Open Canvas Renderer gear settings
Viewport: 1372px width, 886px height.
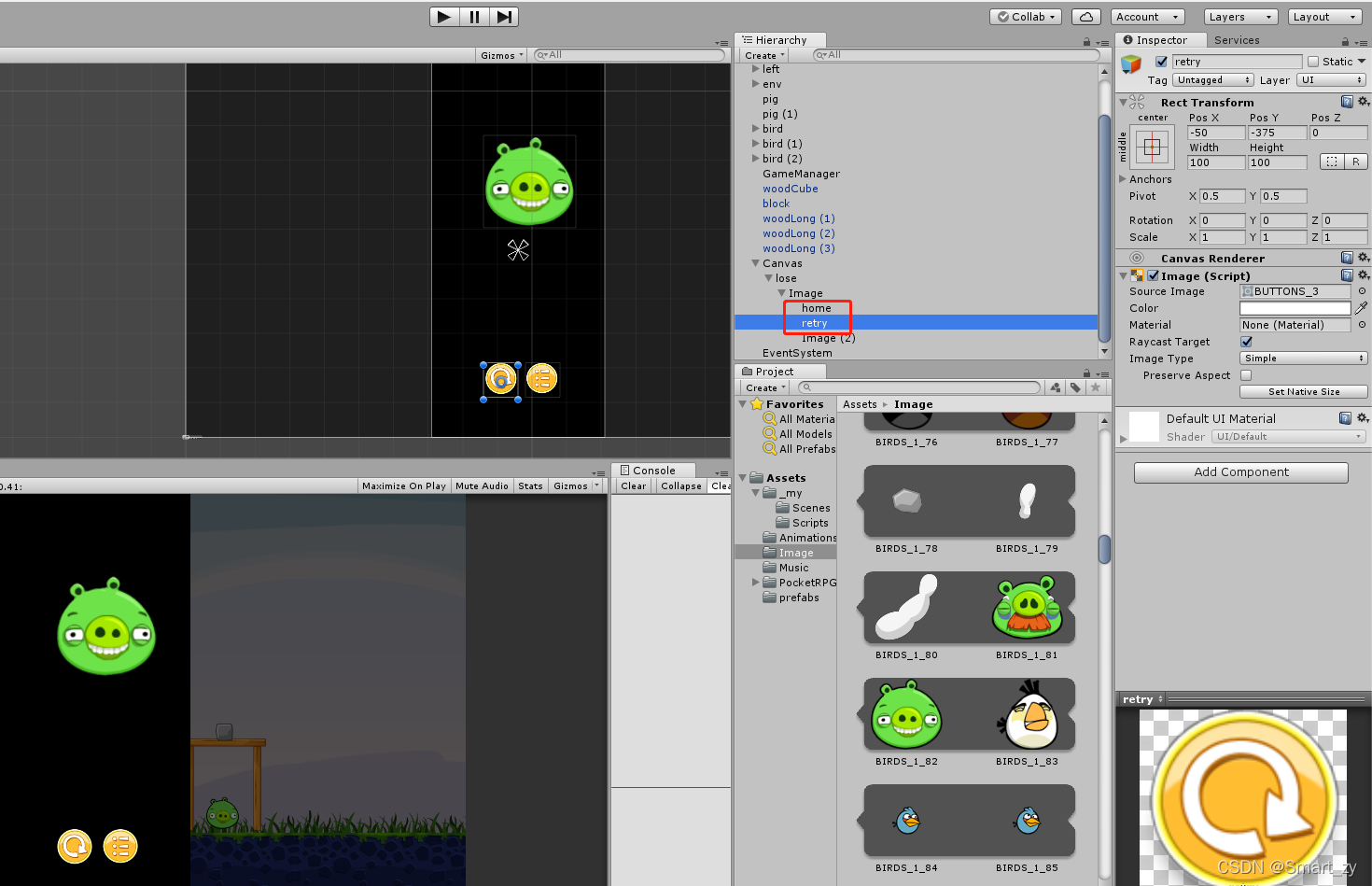pos(1363,258)
